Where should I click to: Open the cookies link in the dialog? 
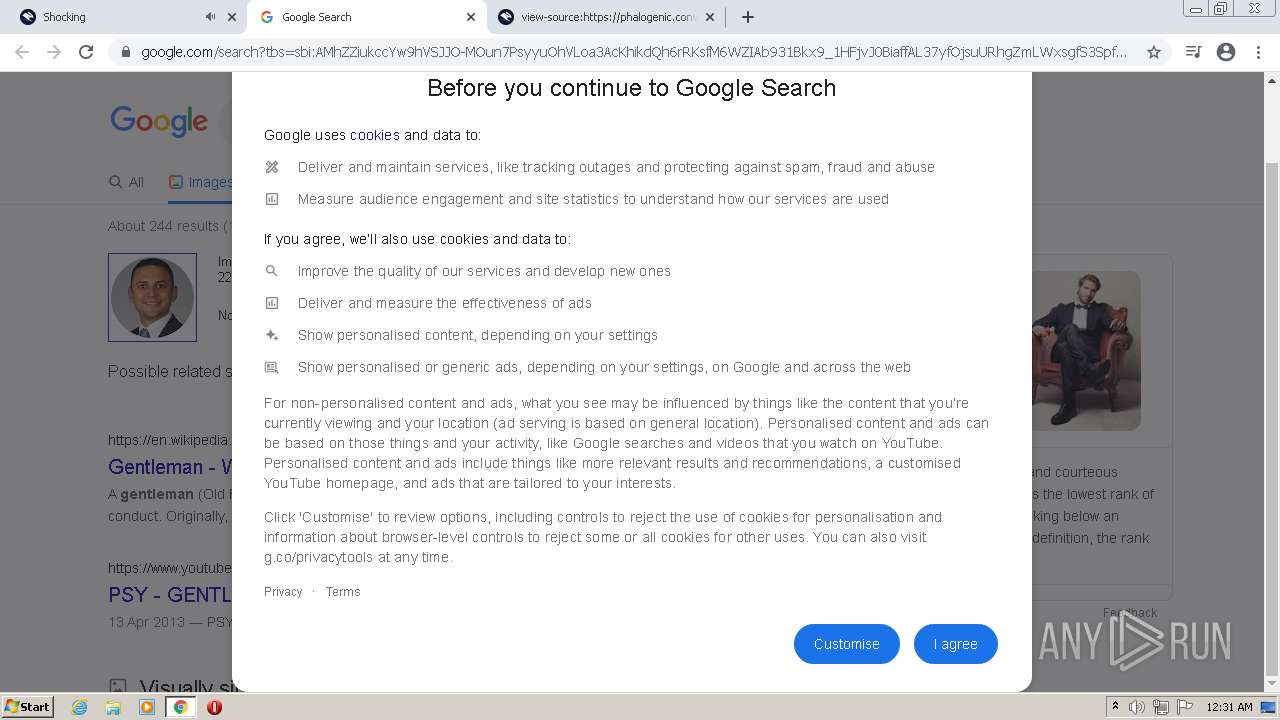point(375,135)
